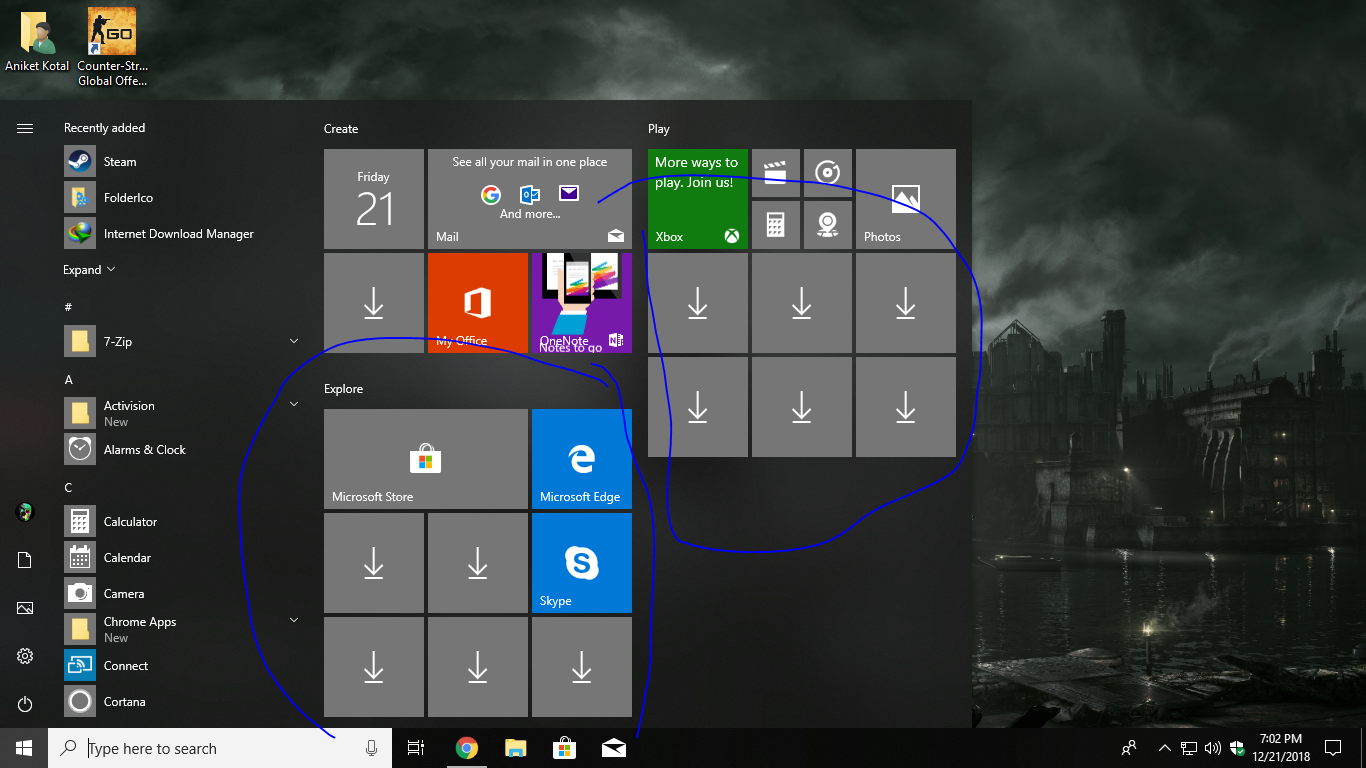
Task: Click the hamburger menu icon
Action: pyautogui.click(x=25, y=128)
